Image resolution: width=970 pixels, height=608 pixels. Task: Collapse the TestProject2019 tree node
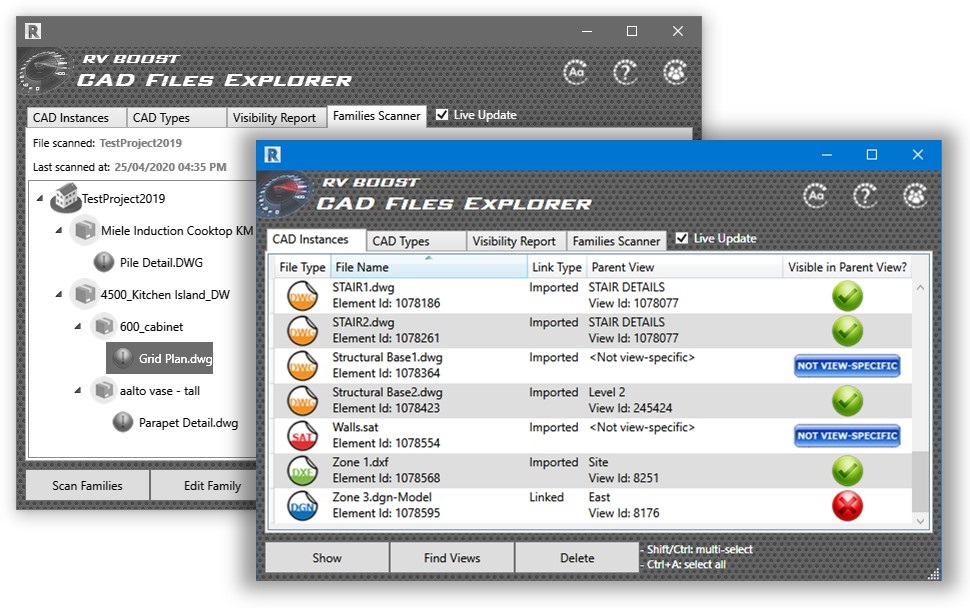pyautogui.click(x=40, y=199)
